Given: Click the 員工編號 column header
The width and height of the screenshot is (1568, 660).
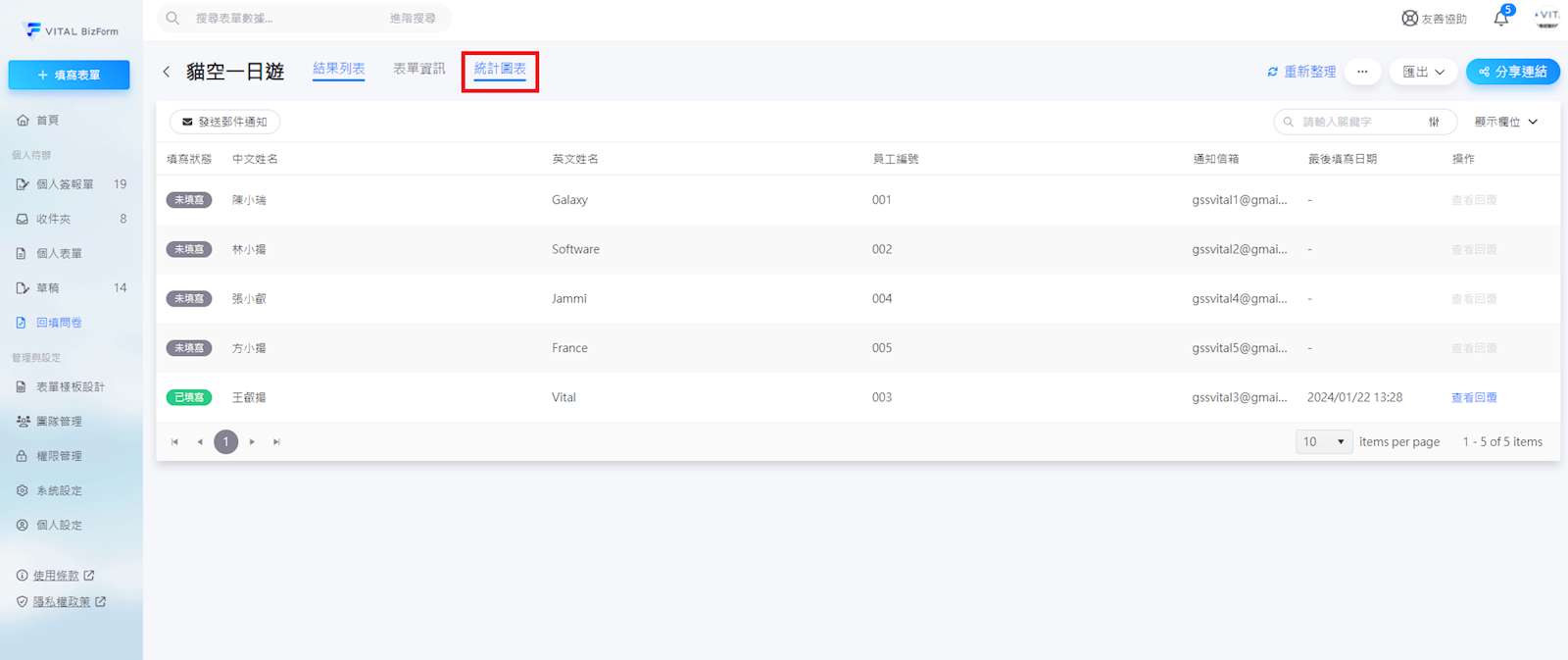Looking at the screenshot, I should point(896,159).
